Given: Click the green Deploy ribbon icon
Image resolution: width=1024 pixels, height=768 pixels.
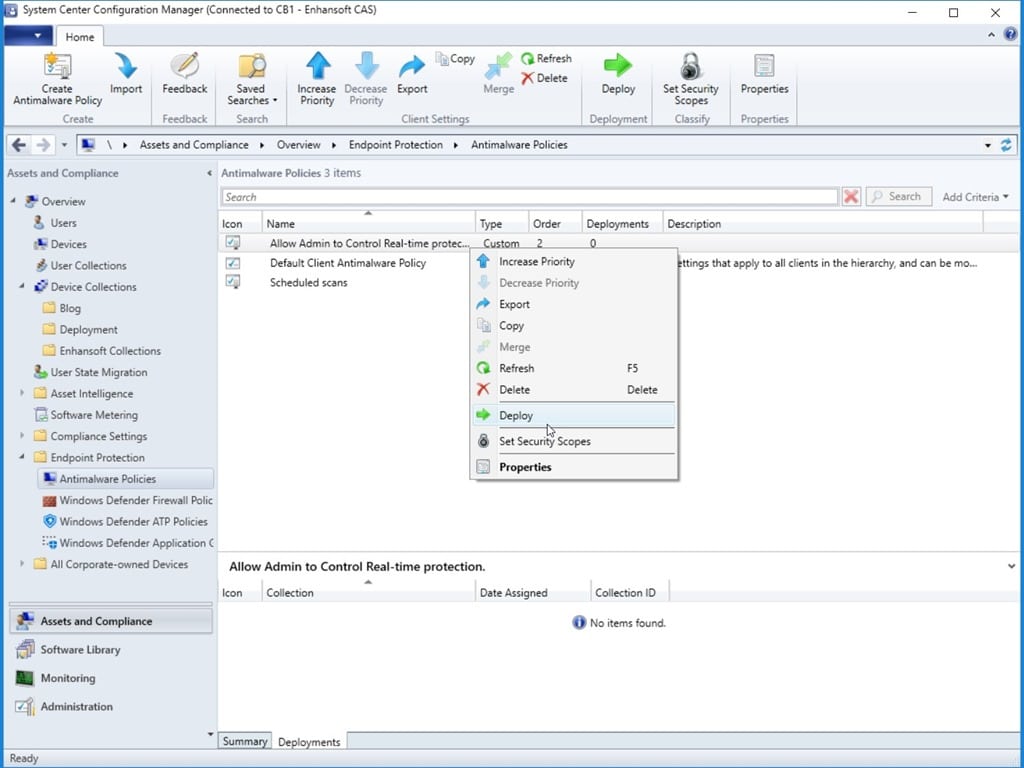Looking at the screenshot, I should pos(618,66).
